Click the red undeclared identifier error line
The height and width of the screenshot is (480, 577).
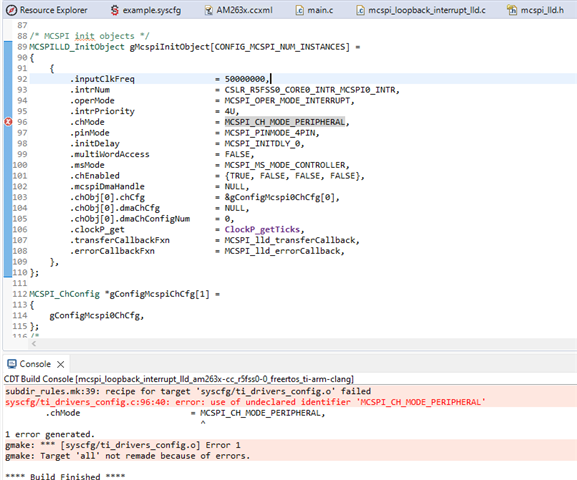tap(245, 402)
